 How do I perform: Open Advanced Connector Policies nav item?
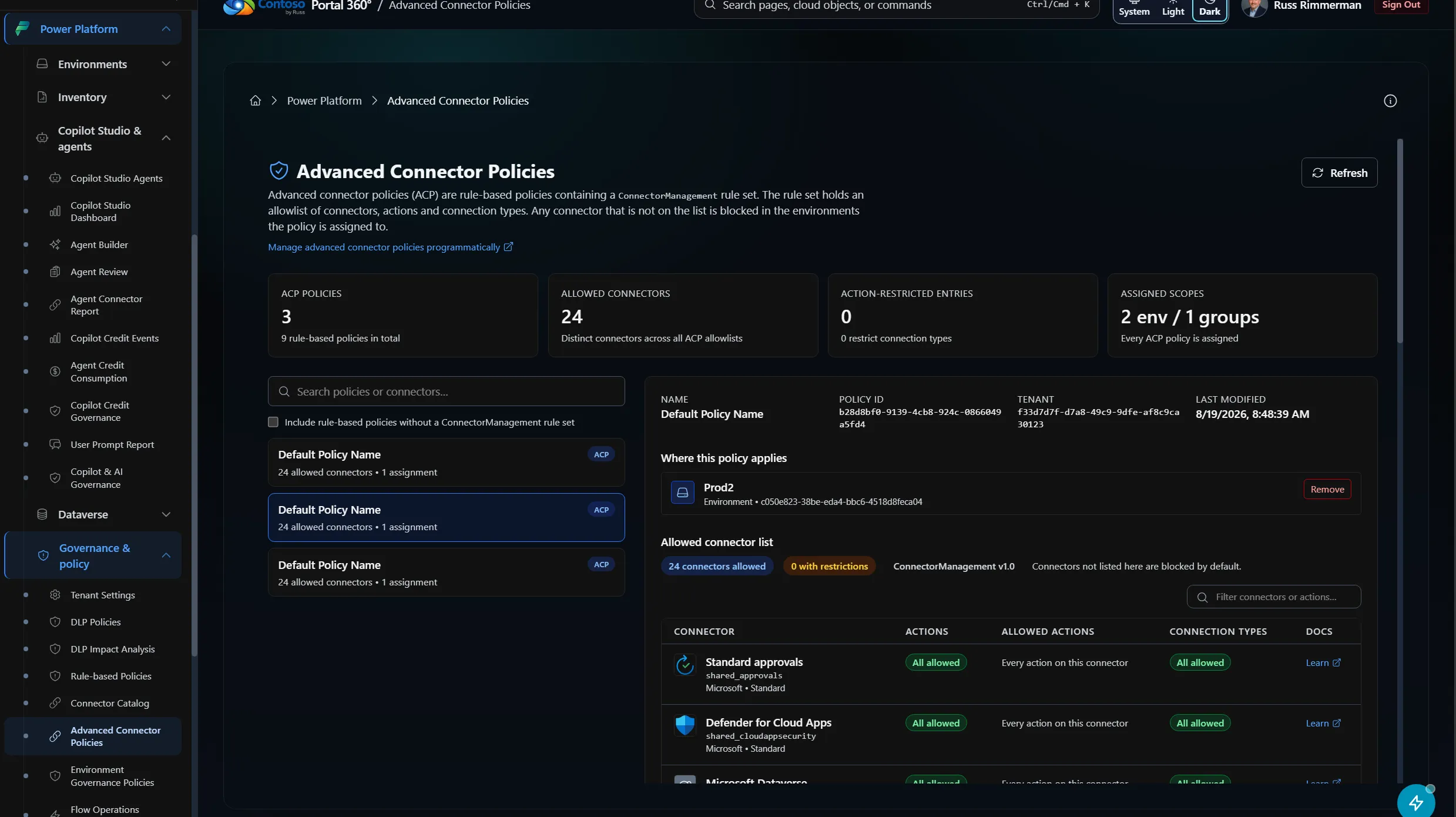pos(93,736)
